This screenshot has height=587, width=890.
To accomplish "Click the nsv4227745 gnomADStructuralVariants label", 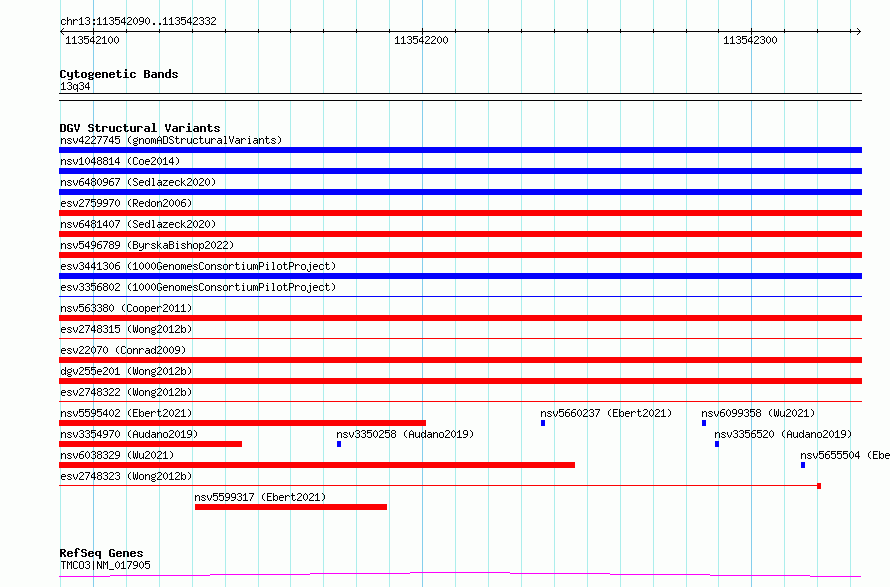I will (171, 140).
